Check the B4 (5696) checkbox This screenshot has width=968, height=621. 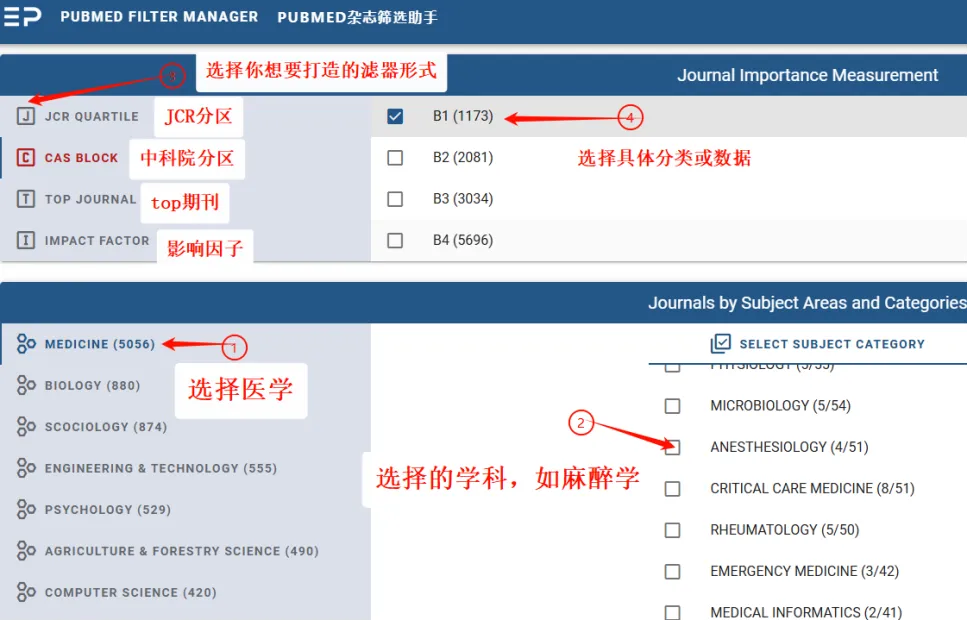[x=395, y=240]
